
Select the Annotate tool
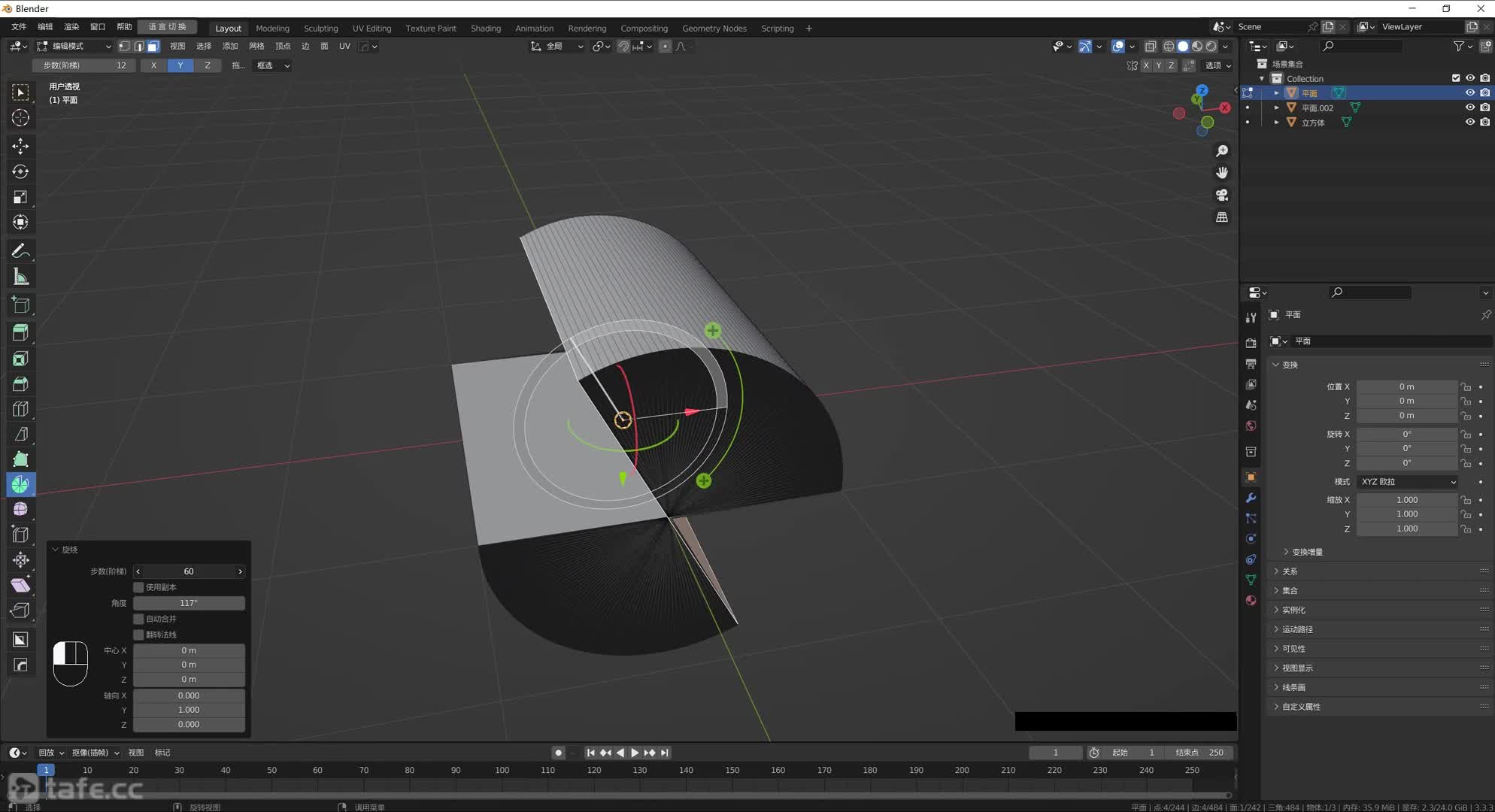20,250
